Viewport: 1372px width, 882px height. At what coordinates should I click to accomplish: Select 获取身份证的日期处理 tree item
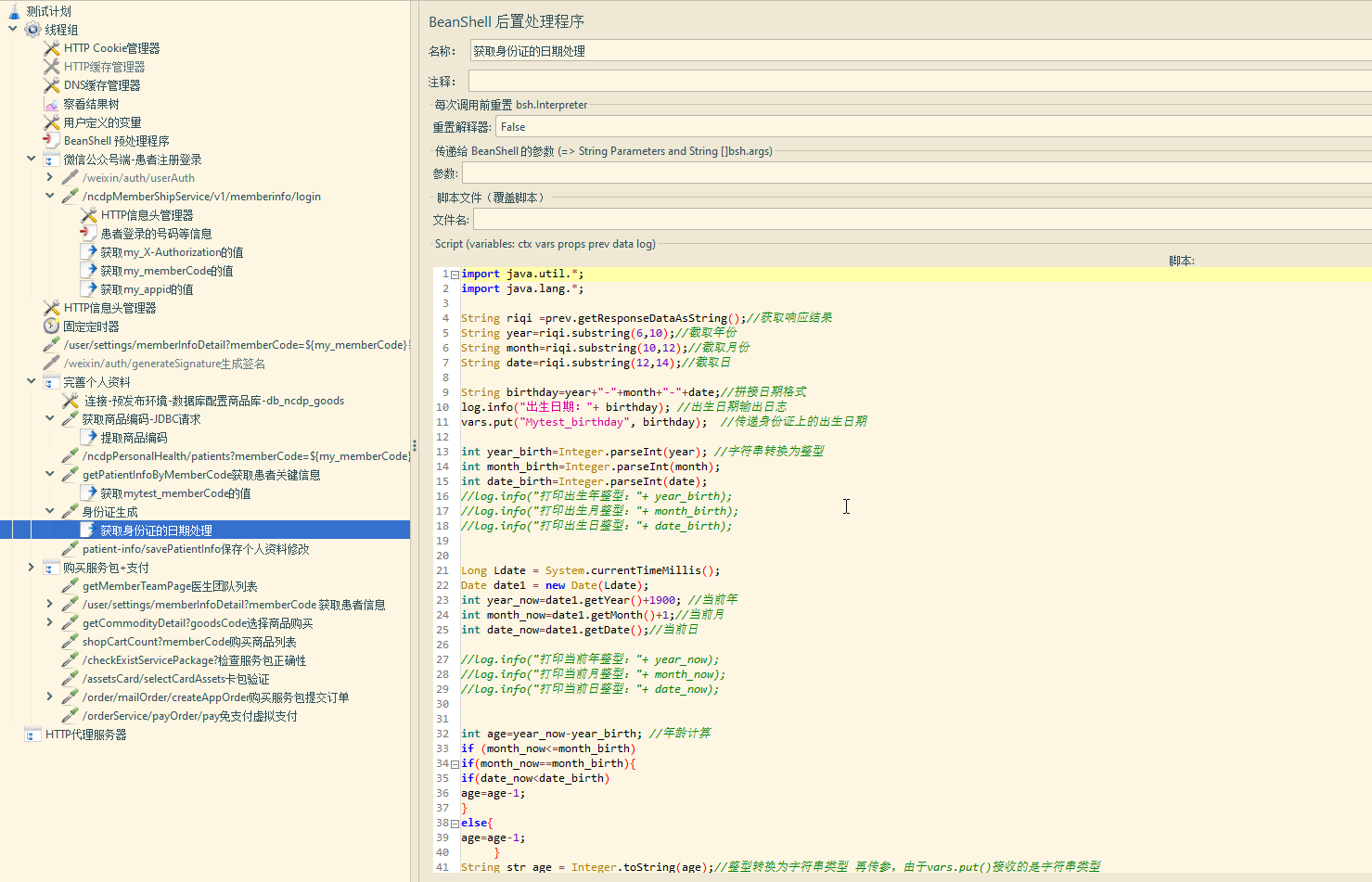[157, 530]
